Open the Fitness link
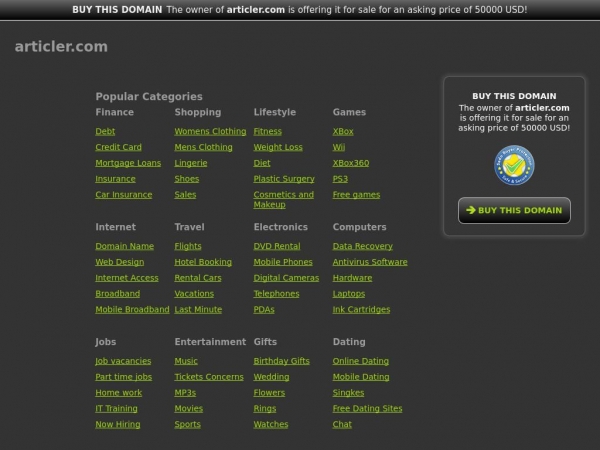The width and height of the screenshot is (600, 450). coord(267,131)
